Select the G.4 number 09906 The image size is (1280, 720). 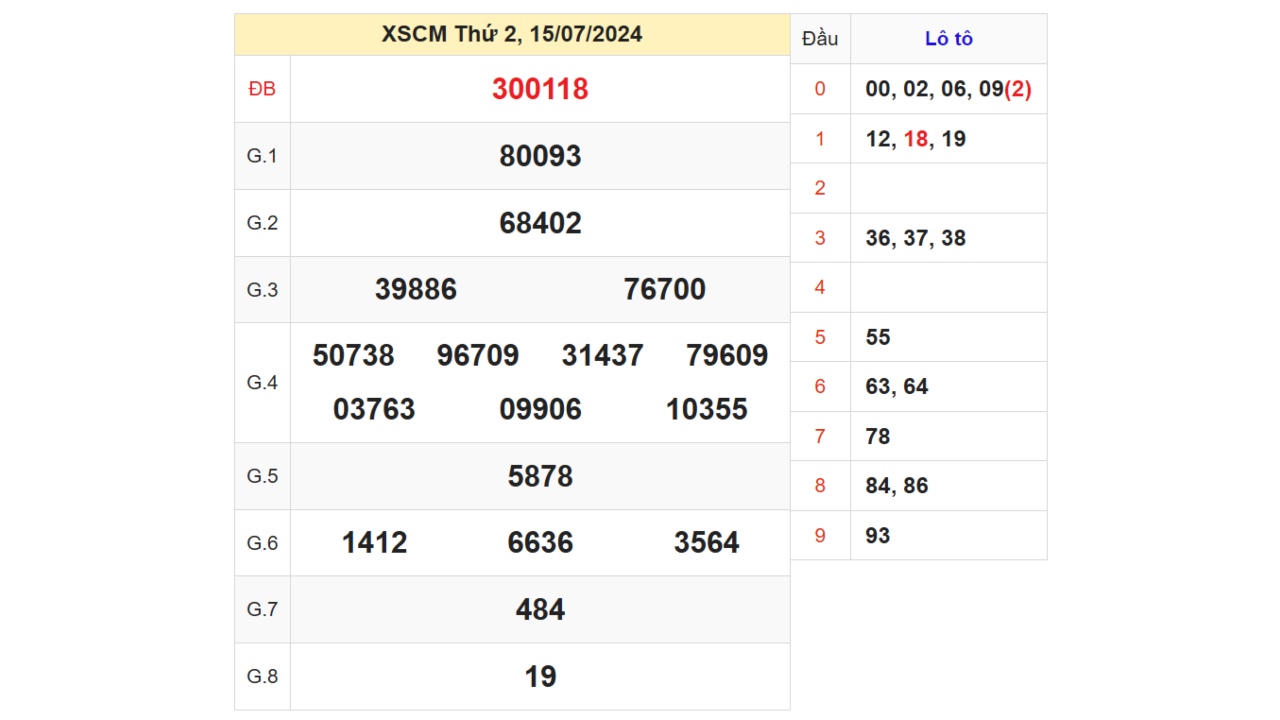pos(540,410)
